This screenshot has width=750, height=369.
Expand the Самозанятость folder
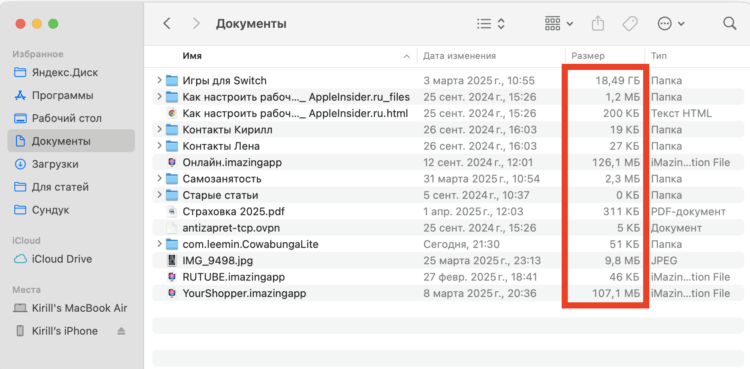[159, 179]
